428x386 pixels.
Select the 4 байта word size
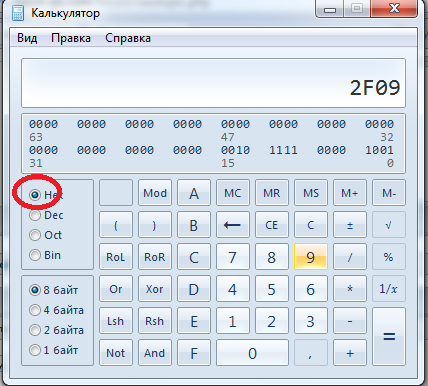(56, 310)
